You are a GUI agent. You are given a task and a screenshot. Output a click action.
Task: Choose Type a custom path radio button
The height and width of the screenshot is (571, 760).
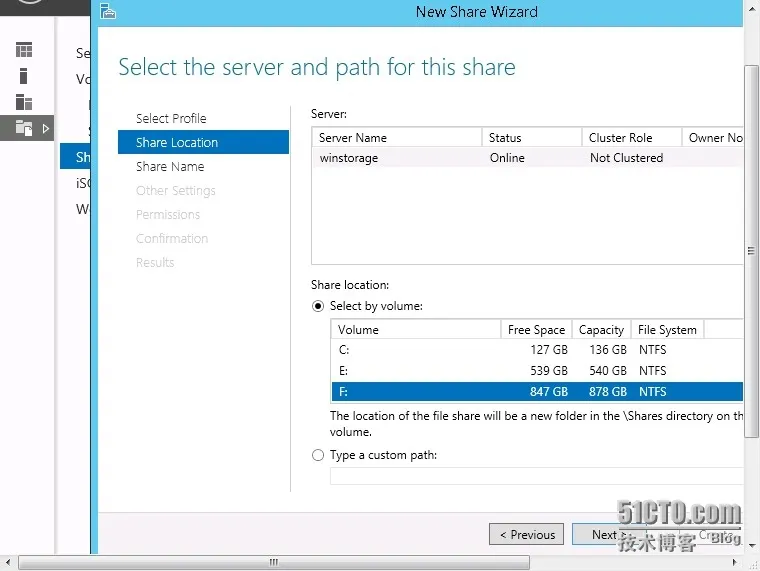pos(318,455)
